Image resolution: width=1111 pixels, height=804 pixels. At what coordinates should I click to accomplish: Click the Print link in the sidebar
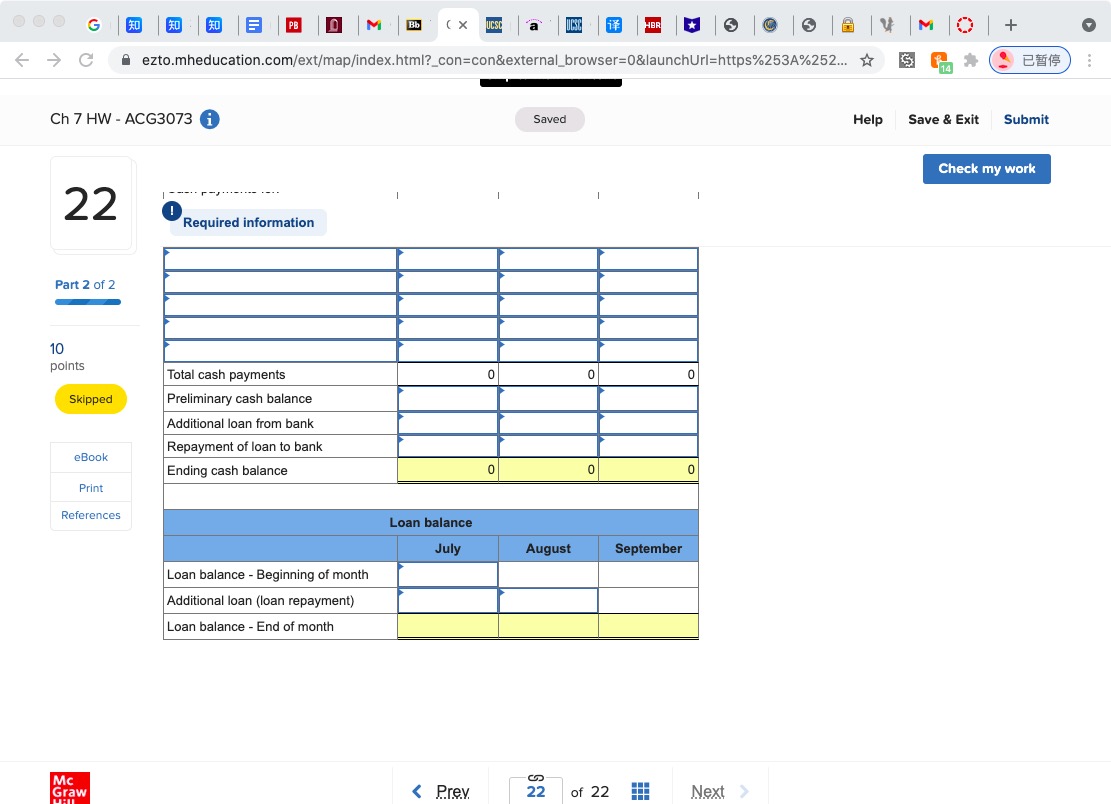point(91,487)
